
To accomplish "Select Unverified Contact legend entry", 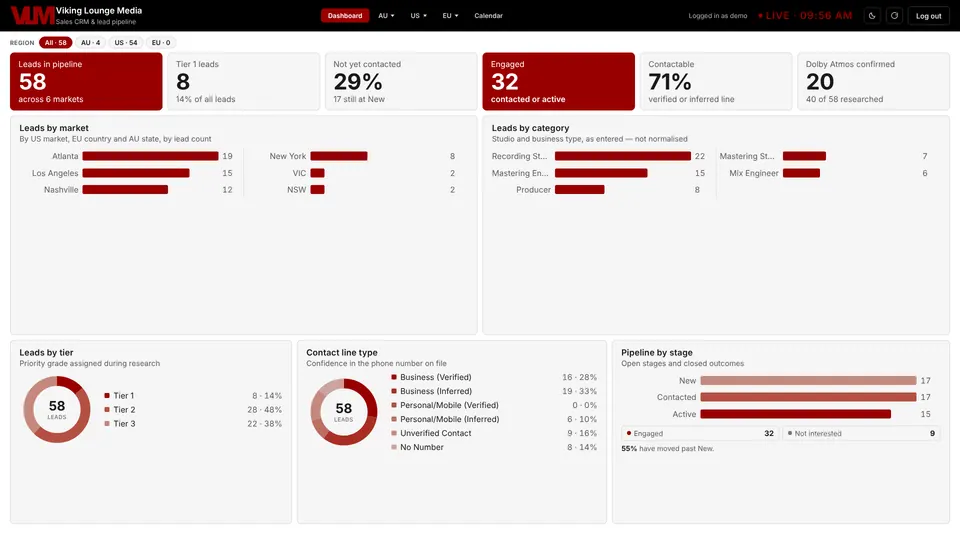I will [494, 433].
